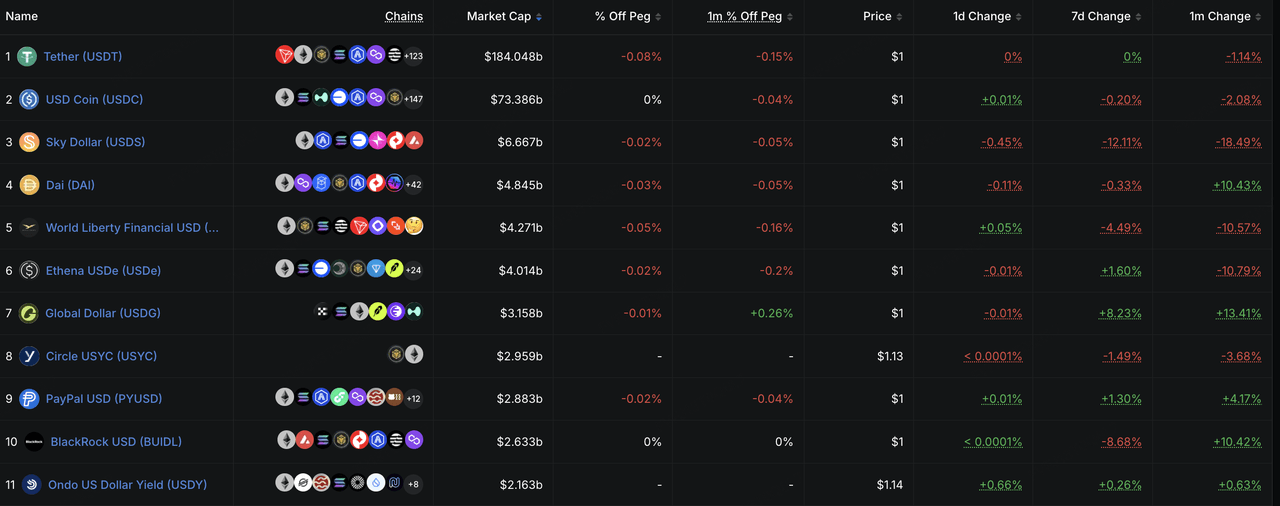Click the Dai (DAI) coin logo icon

28,185
